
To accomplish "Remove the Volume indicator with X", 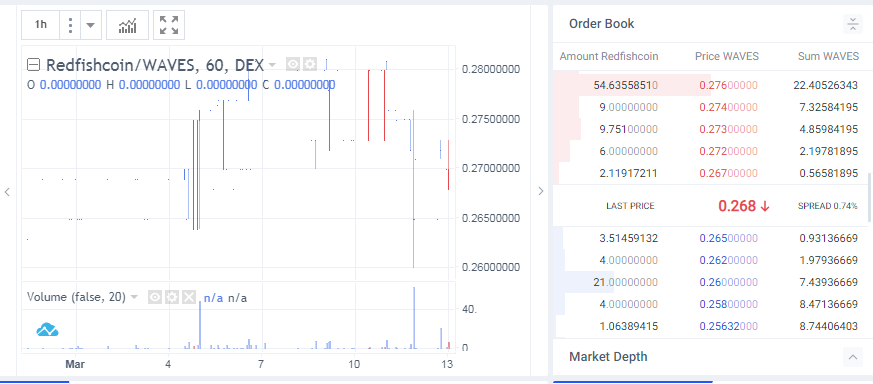I will pos(189,297).
